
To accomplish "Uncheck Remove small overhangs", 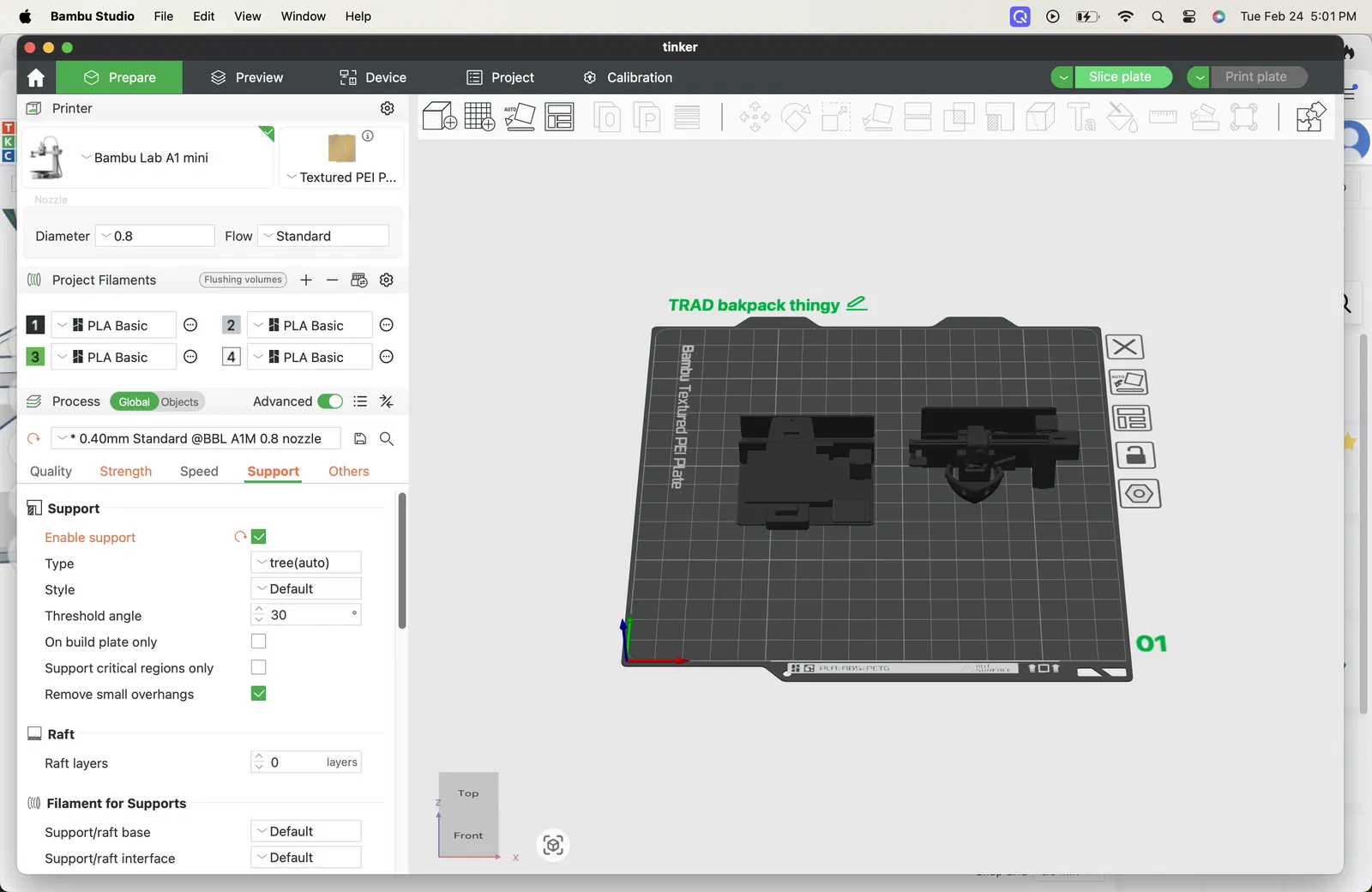I will tap(258, 693).
